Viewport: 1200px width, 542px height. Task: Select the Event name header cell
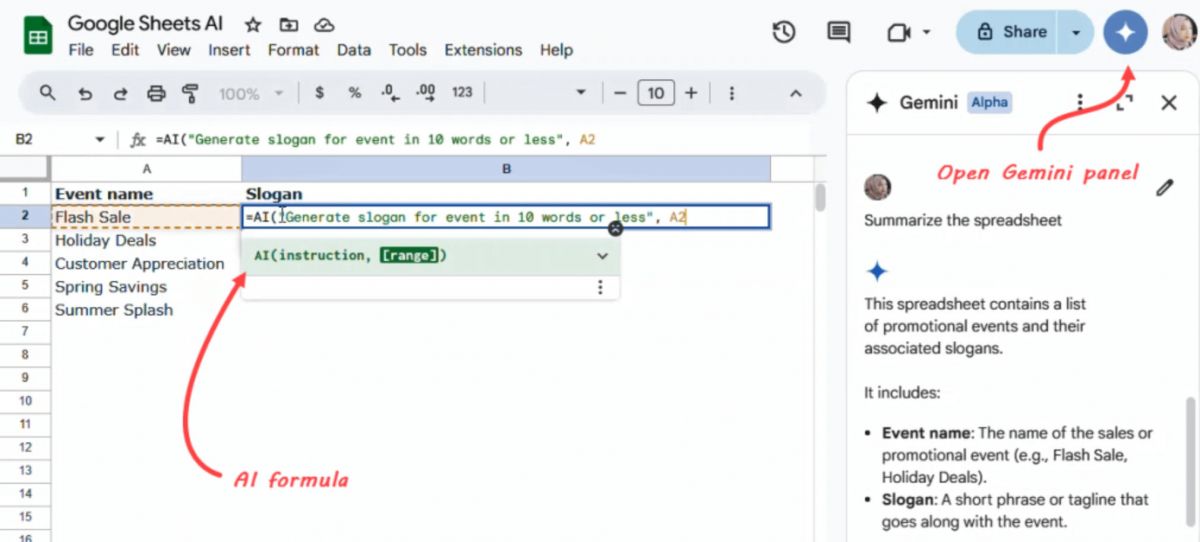(146, 193)
